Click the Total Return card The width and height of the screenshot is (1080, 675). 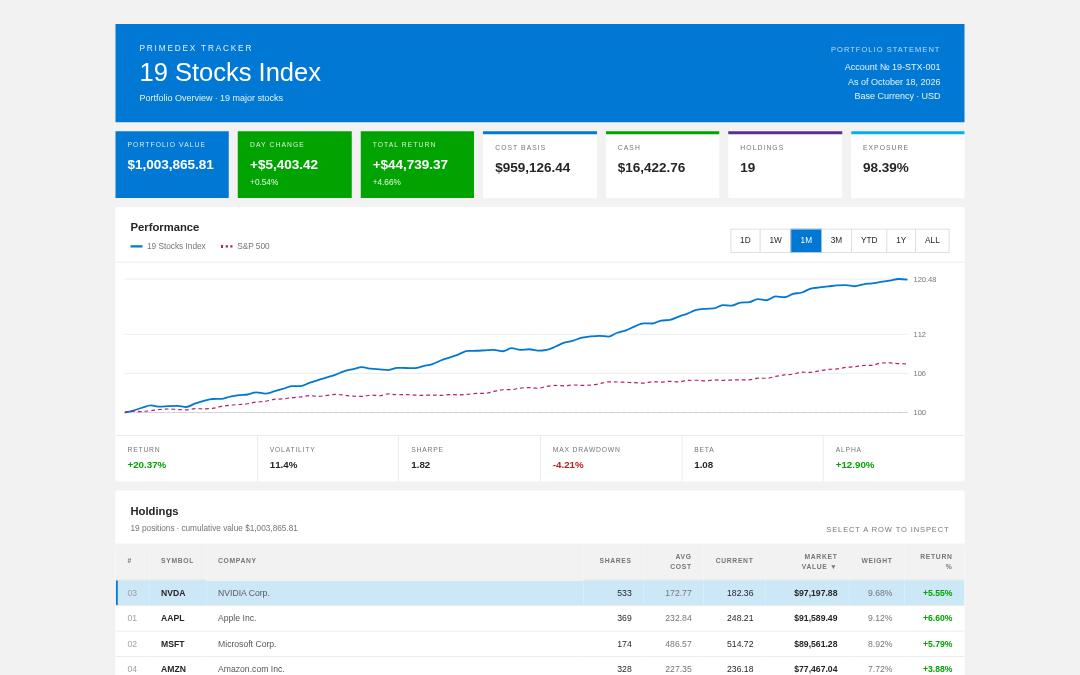point(417,165)
